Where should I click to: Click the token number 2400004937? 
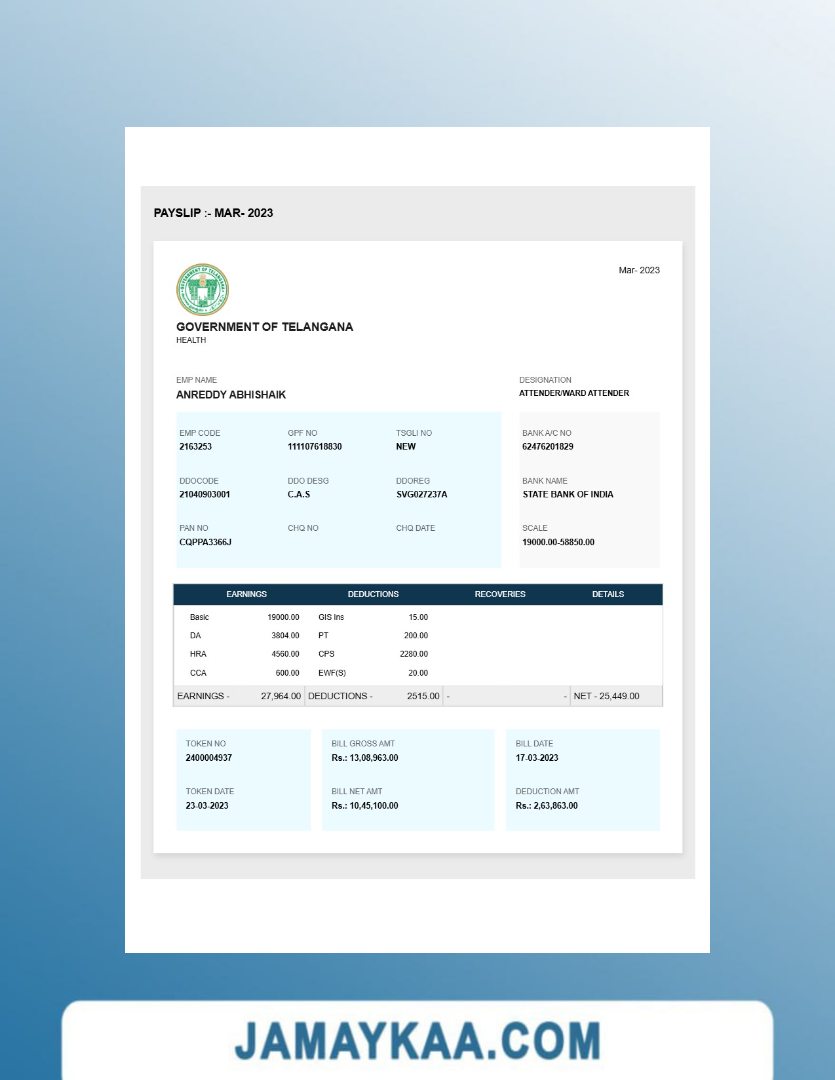pyautogui.click(x=209, y=758)
